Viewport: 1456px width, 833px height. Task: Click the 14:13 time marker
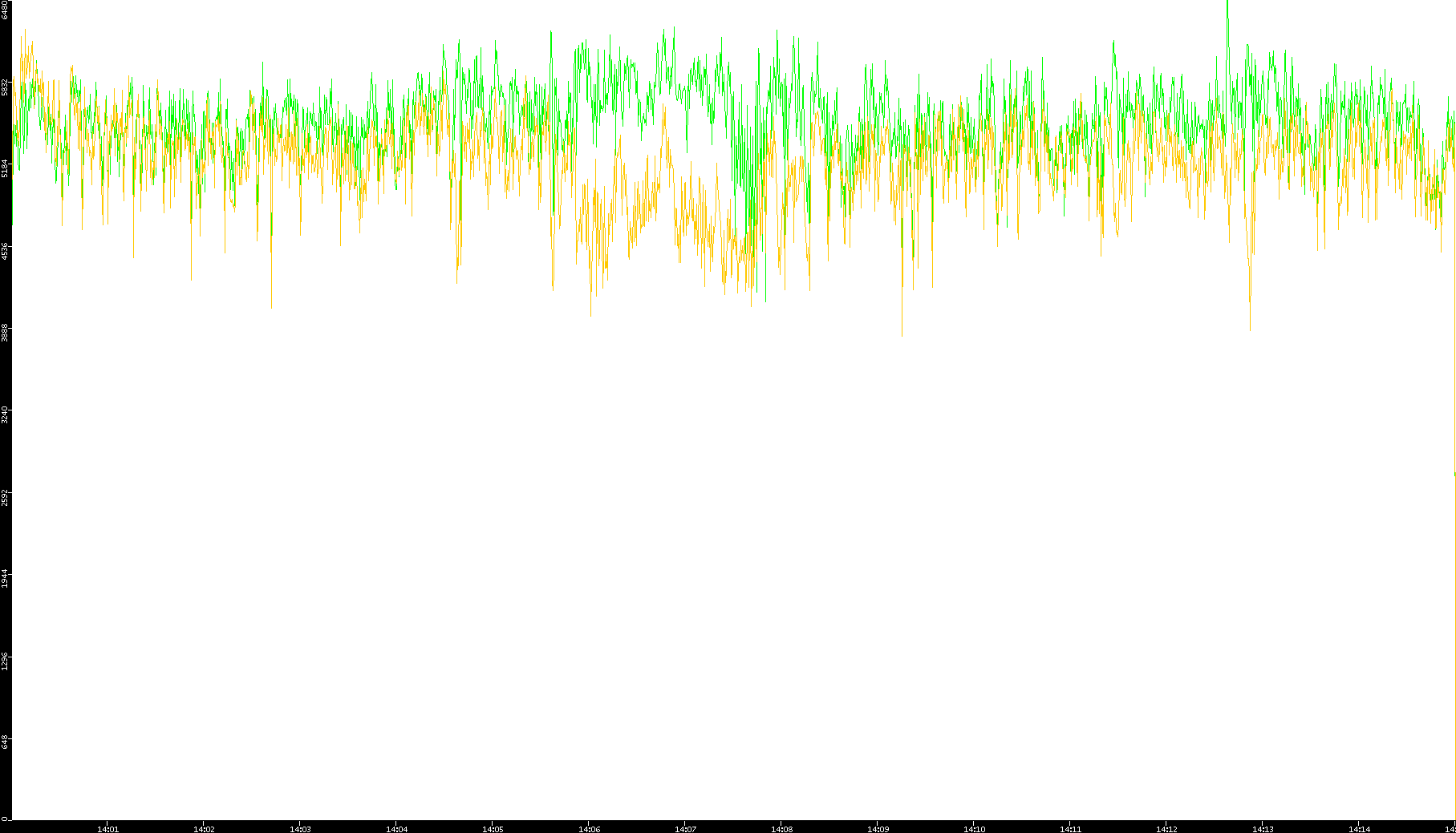tap(1263, 828)
